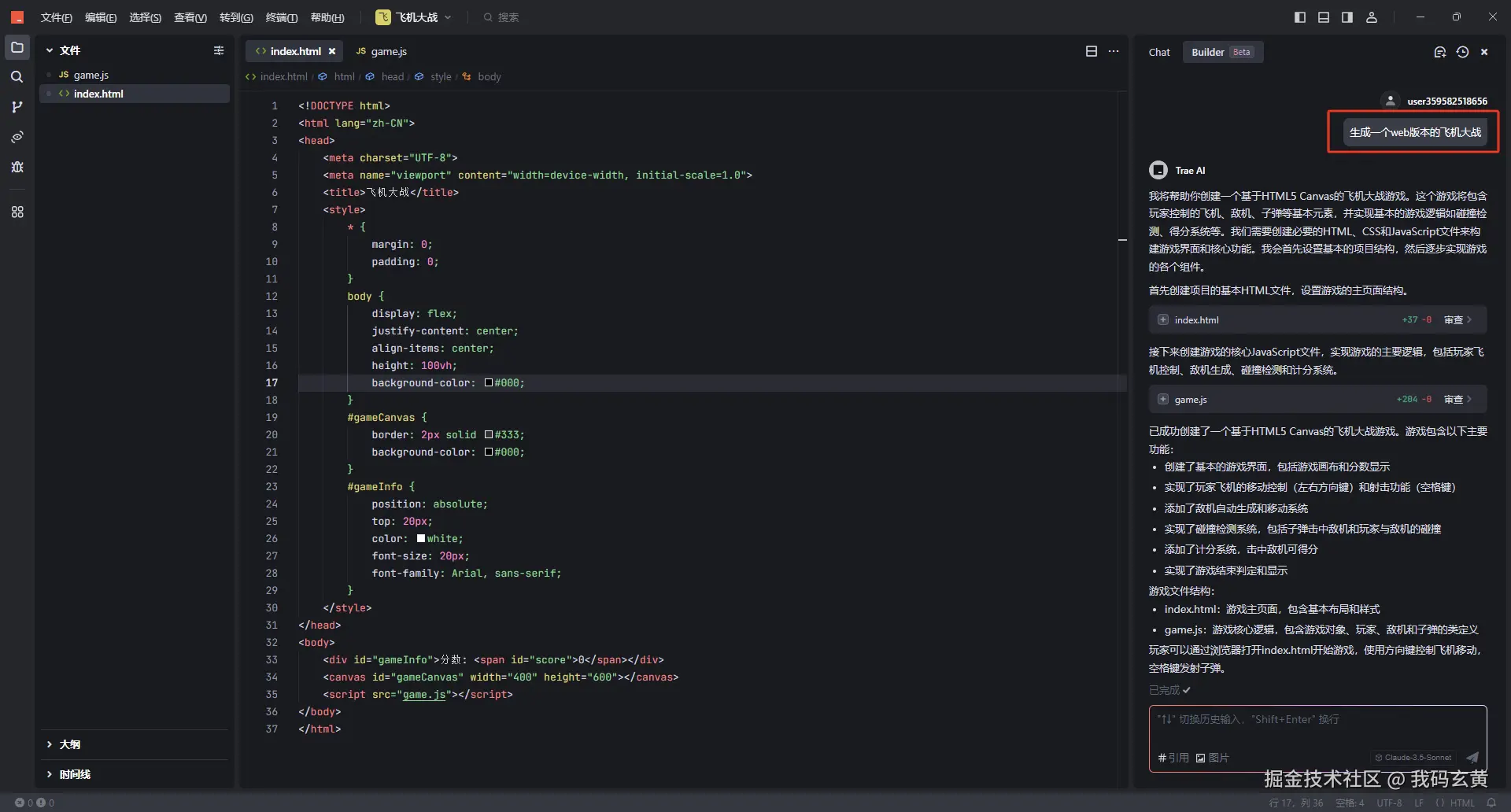Viewport: 1511px width, 812px height.
Task: Switch to the game.js editor tab
Action: pyautogui.click(x=382, y=51)
